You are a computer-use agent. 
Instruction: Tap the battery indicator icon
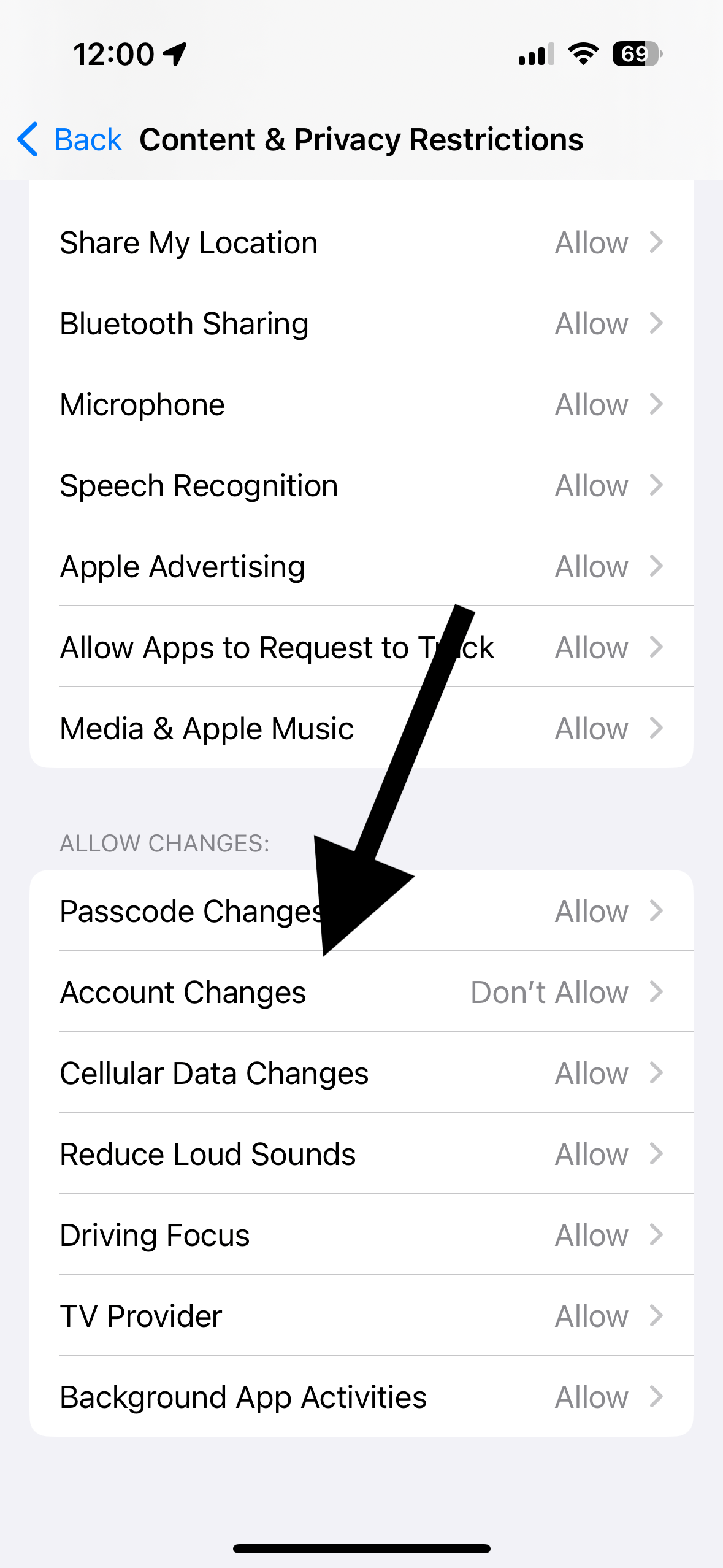[637, 54]
